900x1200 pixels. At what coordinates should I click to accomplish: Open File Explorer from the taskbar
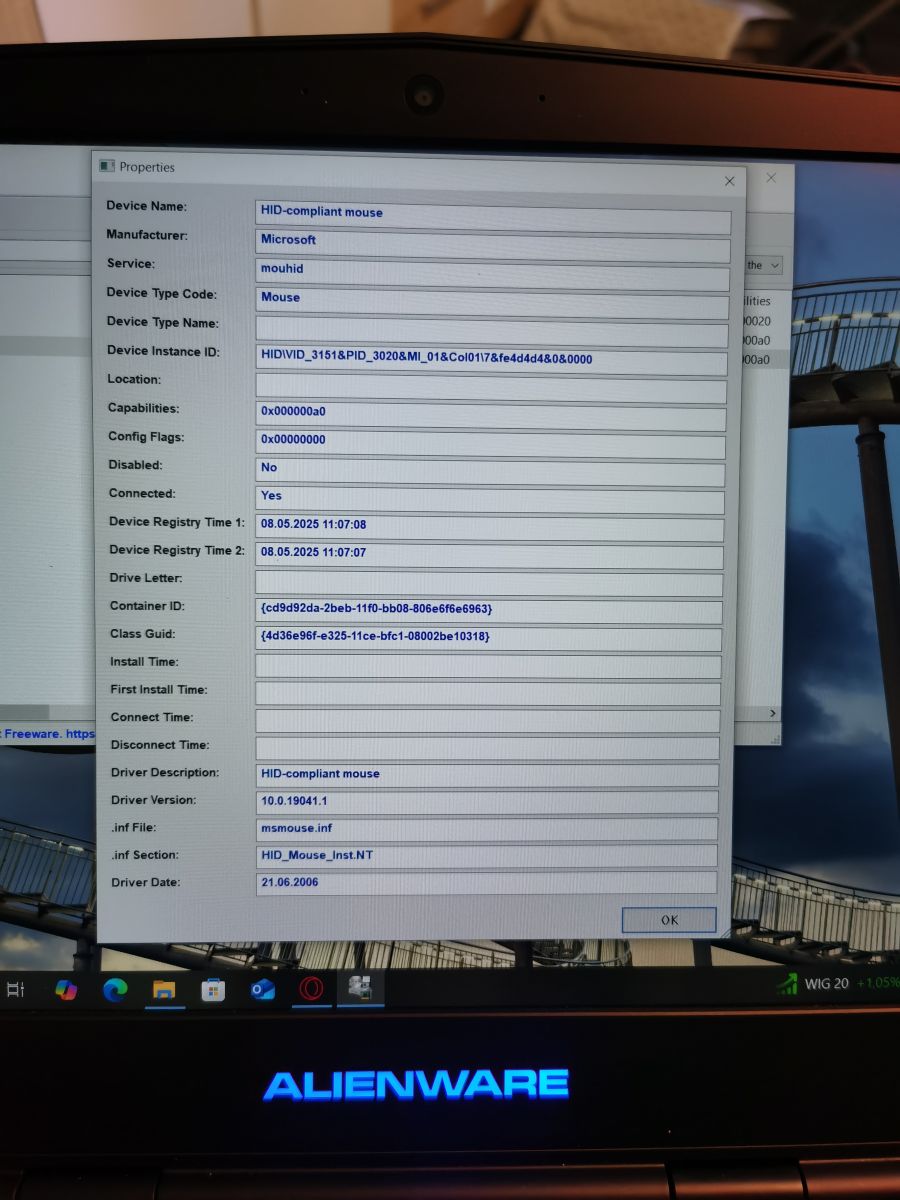pyautogui.click(x=164, y=989)
